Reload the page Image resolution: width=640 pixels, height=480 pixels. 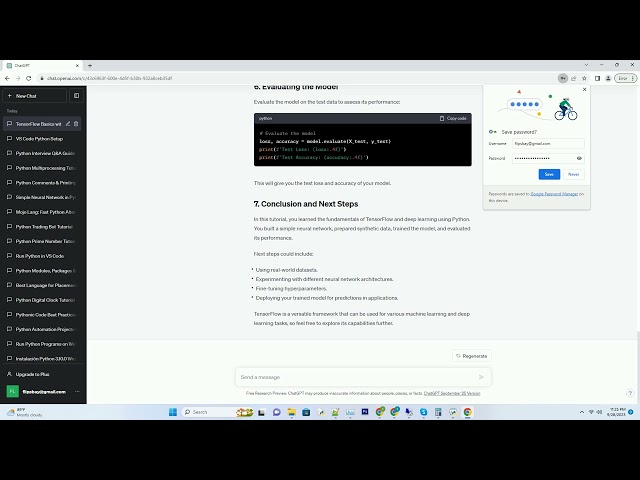point(29,78)
